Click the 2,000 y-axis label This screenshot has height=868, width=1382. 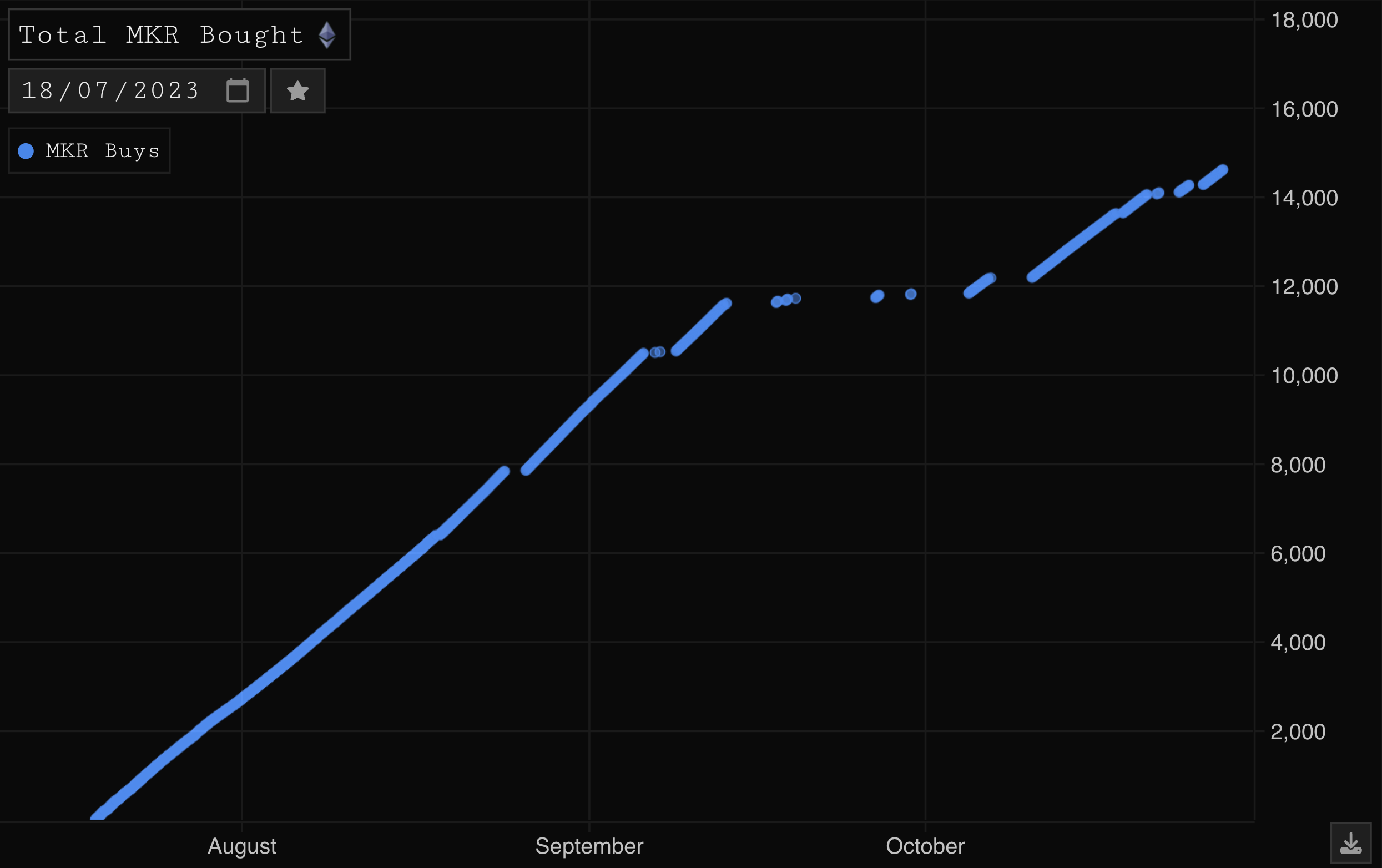[x=1298, y=731]
